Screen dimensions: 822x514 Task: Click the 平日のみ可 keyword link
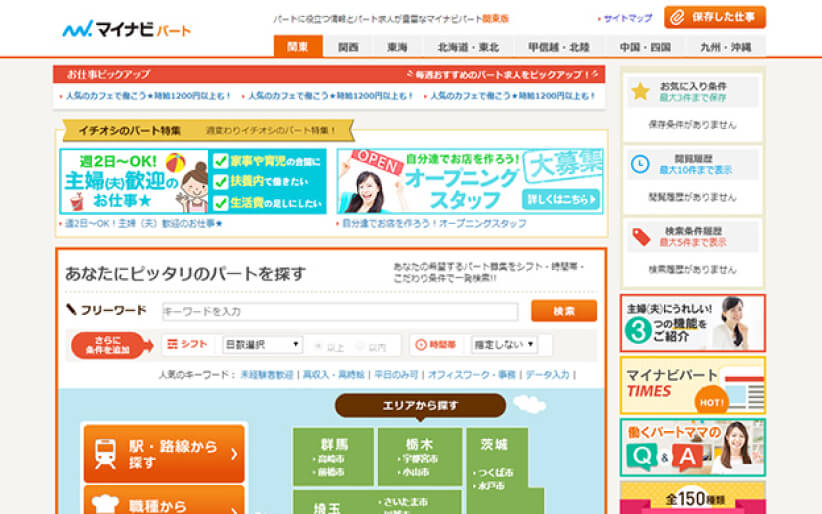(x=396, y=374)
